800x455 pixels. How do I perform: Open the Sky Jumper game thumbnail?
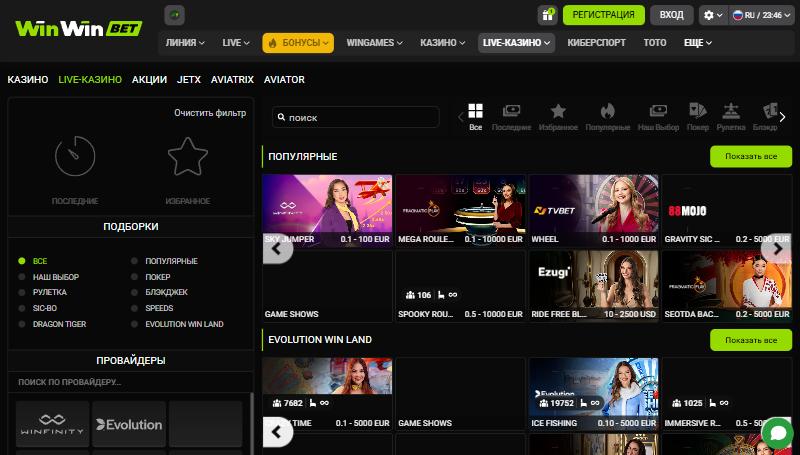[x=327, y=210]
